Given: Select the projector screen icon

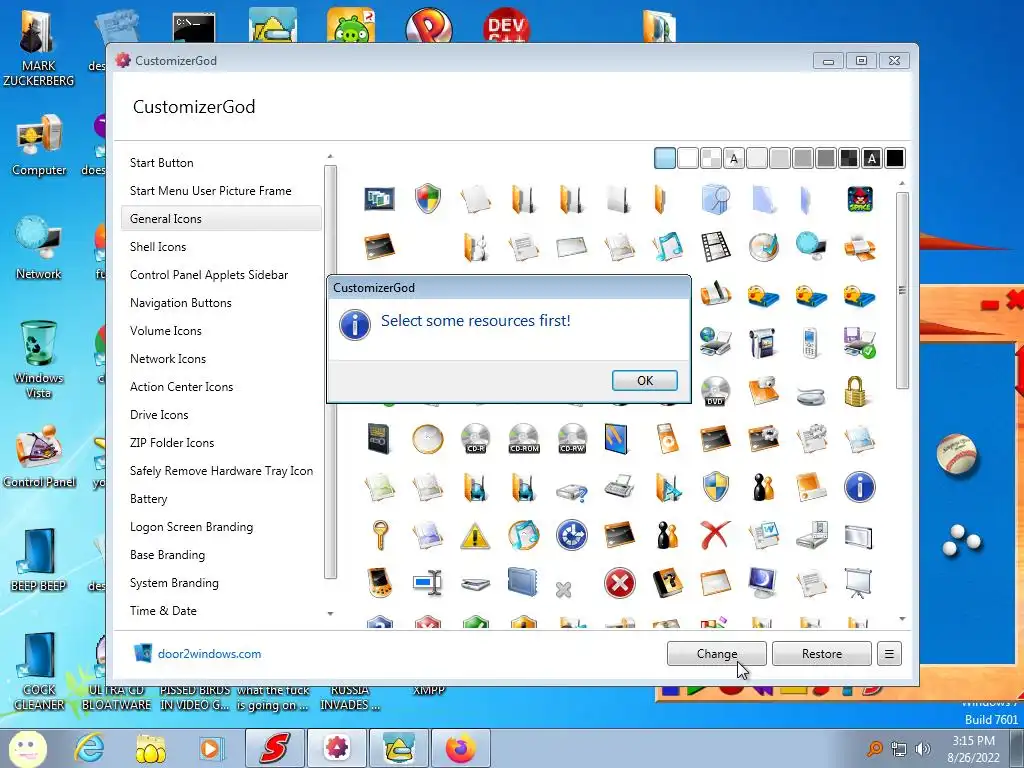Looking at the screenshot, I should pyautogui.click(x=859, y=583).
